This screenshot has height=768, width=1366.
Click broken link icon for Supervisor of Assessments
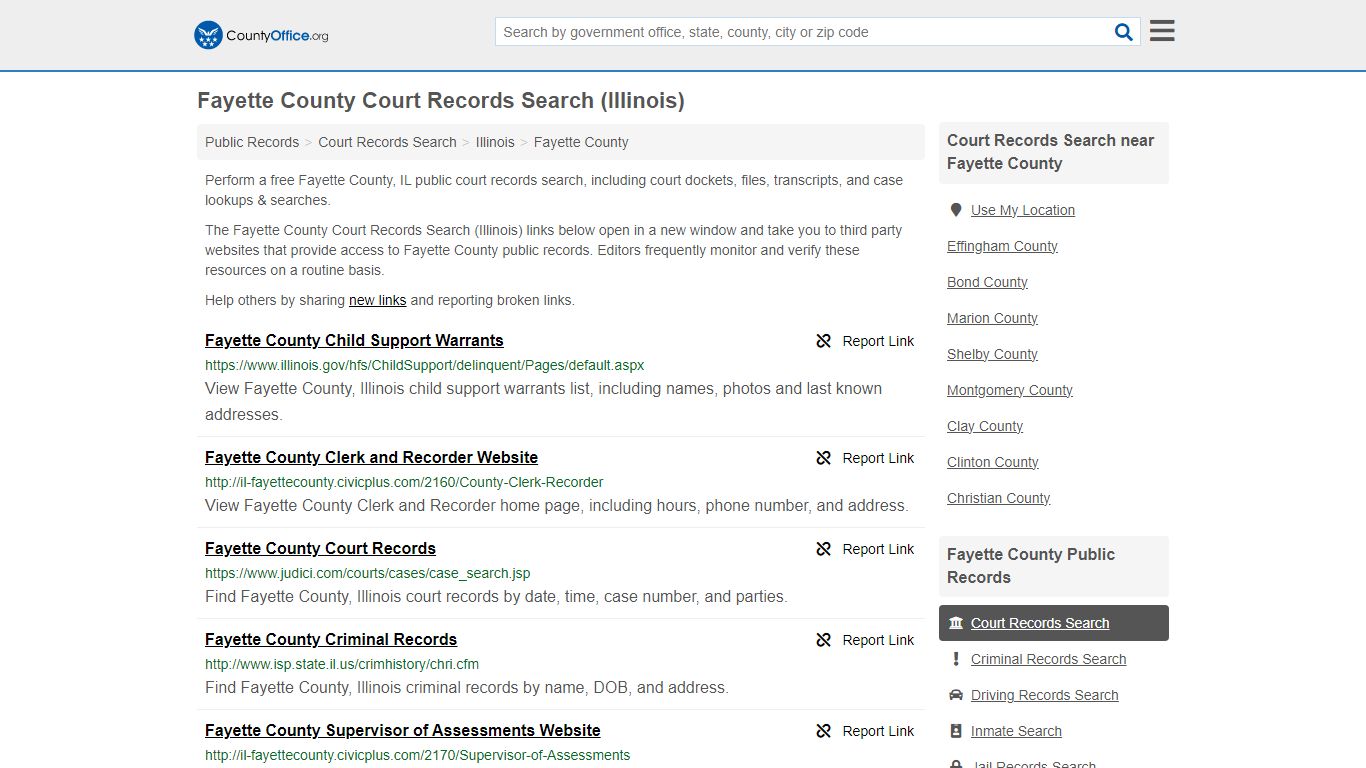point(824,731)
